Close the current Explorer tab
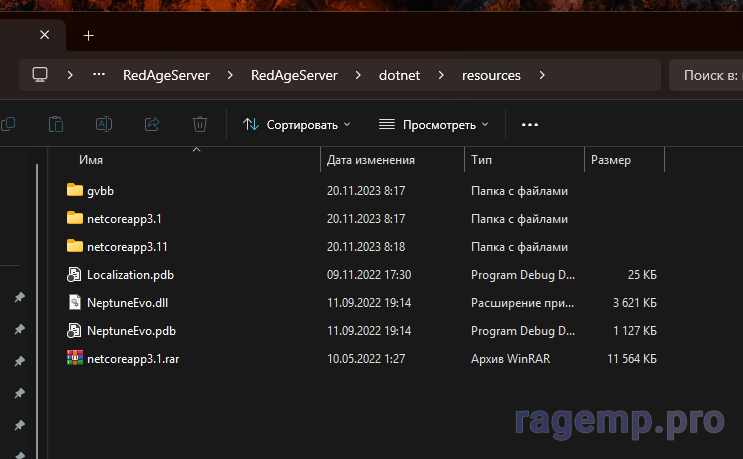The width and height of the screenshot is (743, 459). coord(44,35)
